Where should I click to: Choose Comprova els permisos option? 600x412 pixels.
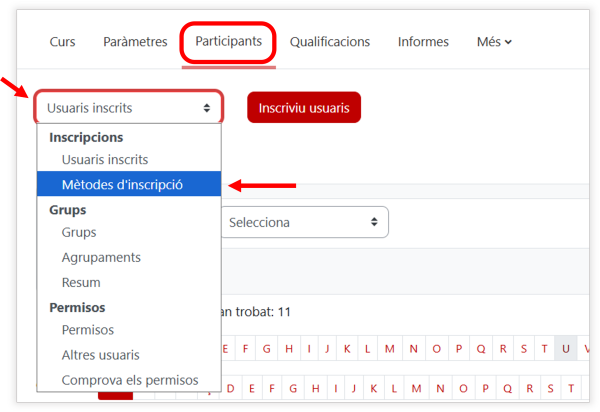(x=129, y=380)
